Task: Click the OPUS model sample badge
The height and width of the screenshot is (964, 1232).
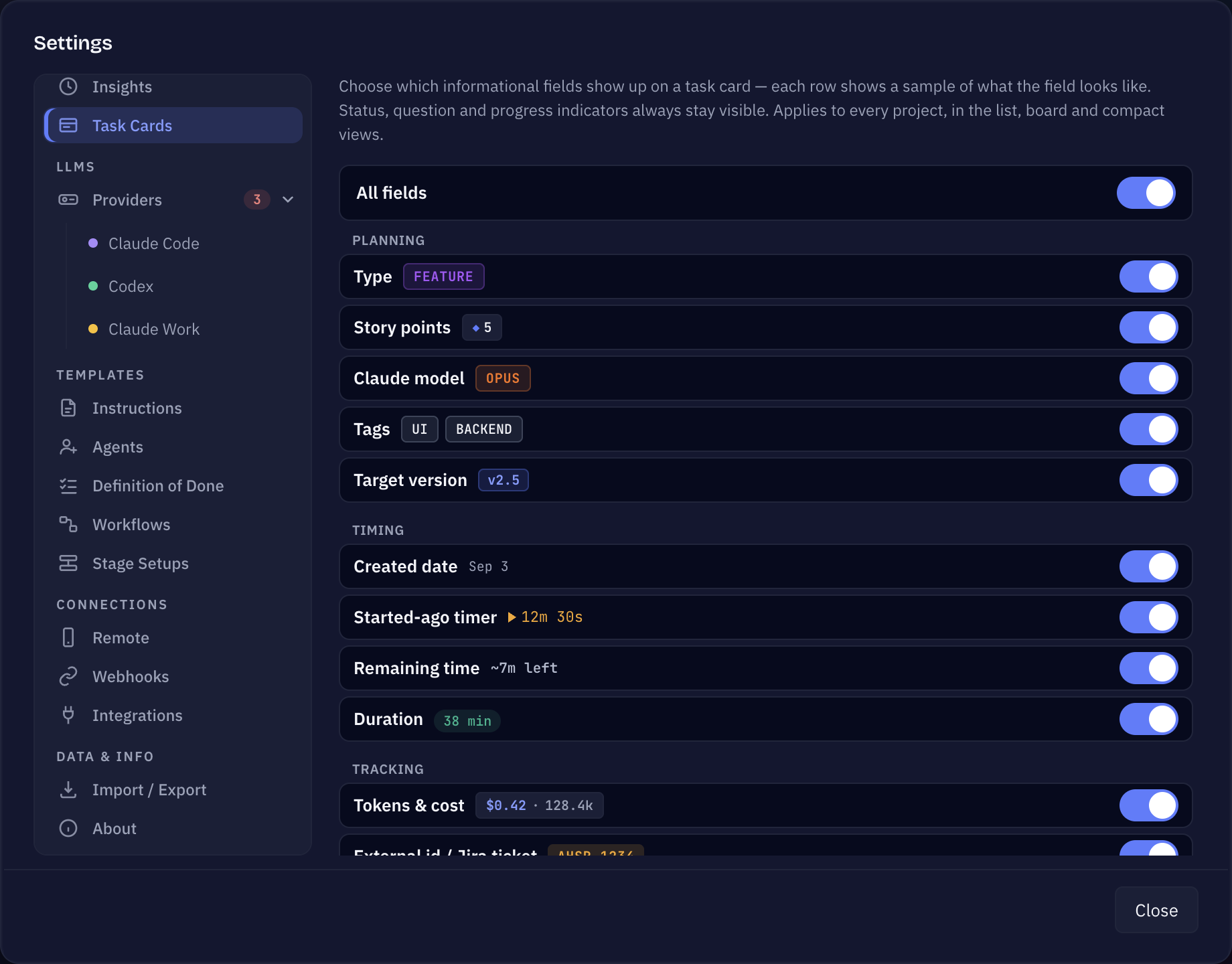Action: [x=503, y=378]
